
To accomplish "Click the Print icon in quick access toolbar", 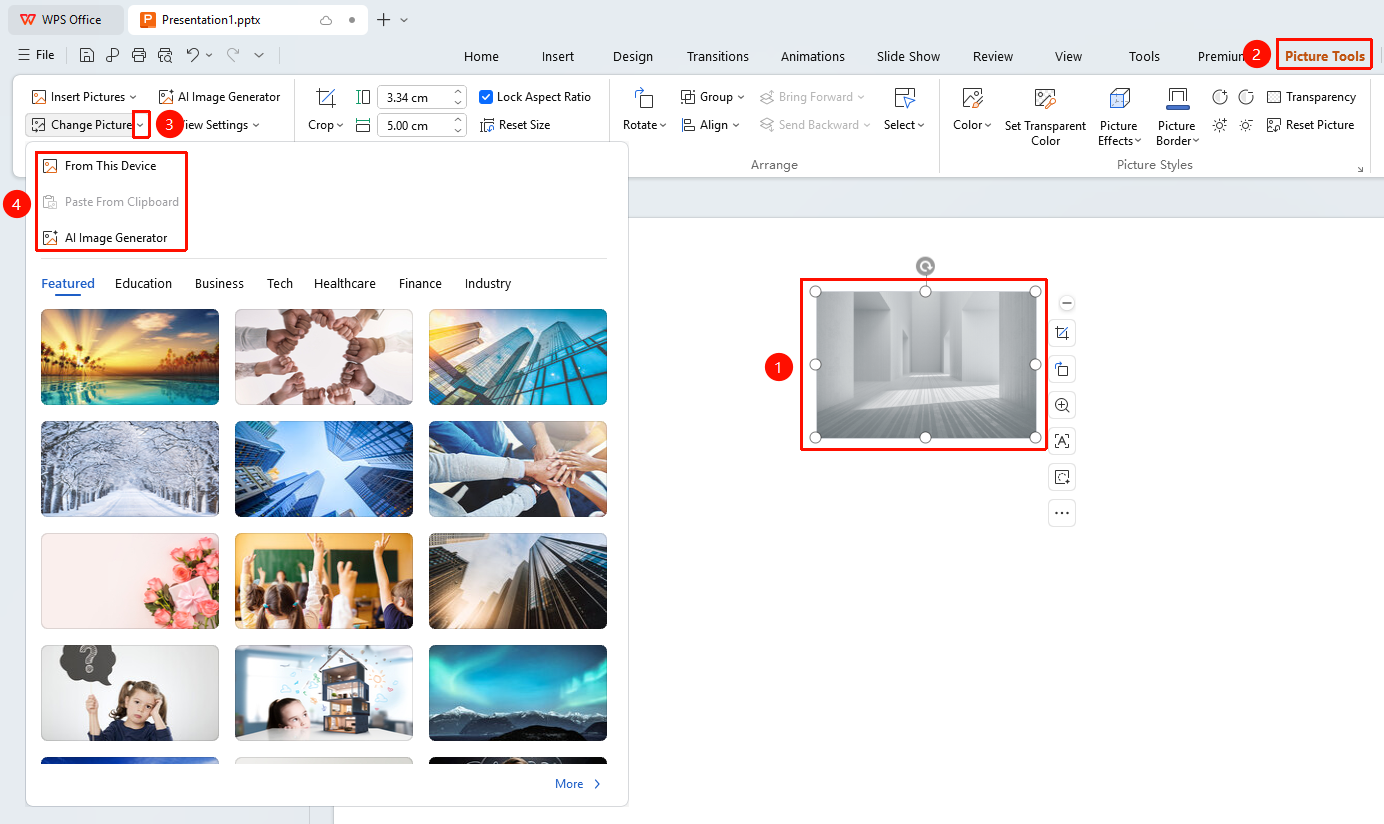I will click(x=139, y=56).
